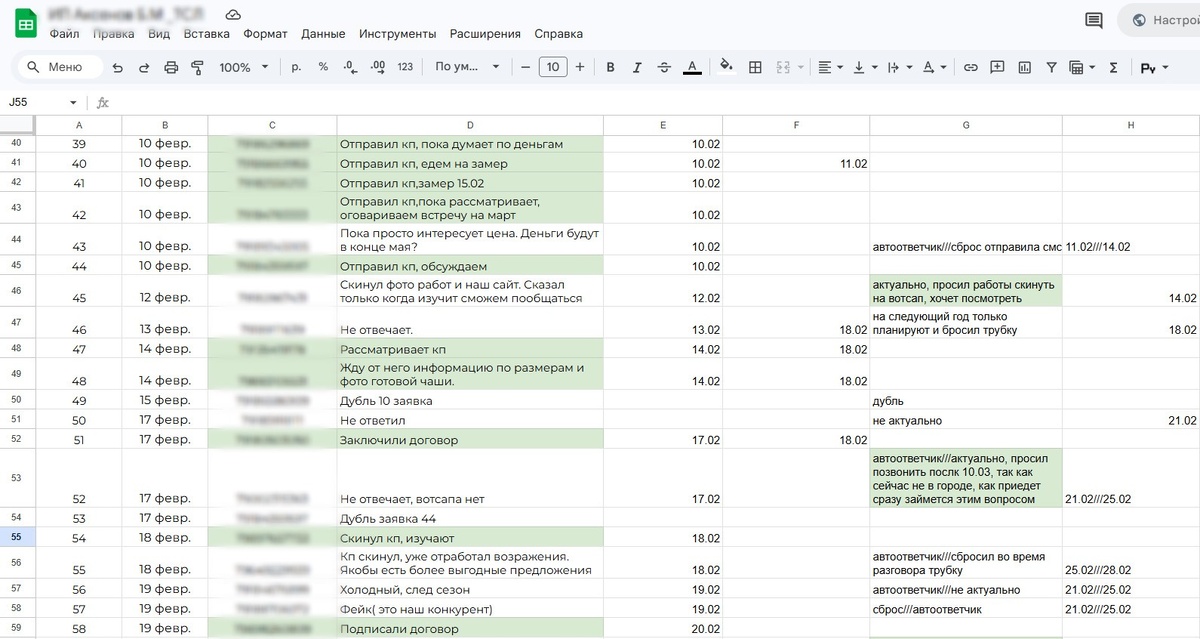Insert a link
The height and width of the screenshot is (639, 1200).
[970, 67]
